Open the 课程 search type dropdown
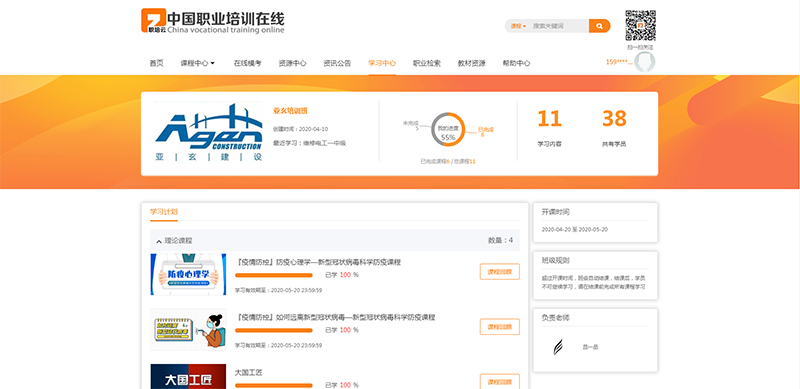Image resolution: width=800 pixels, height=389 pixels. [x=518, y=26]
